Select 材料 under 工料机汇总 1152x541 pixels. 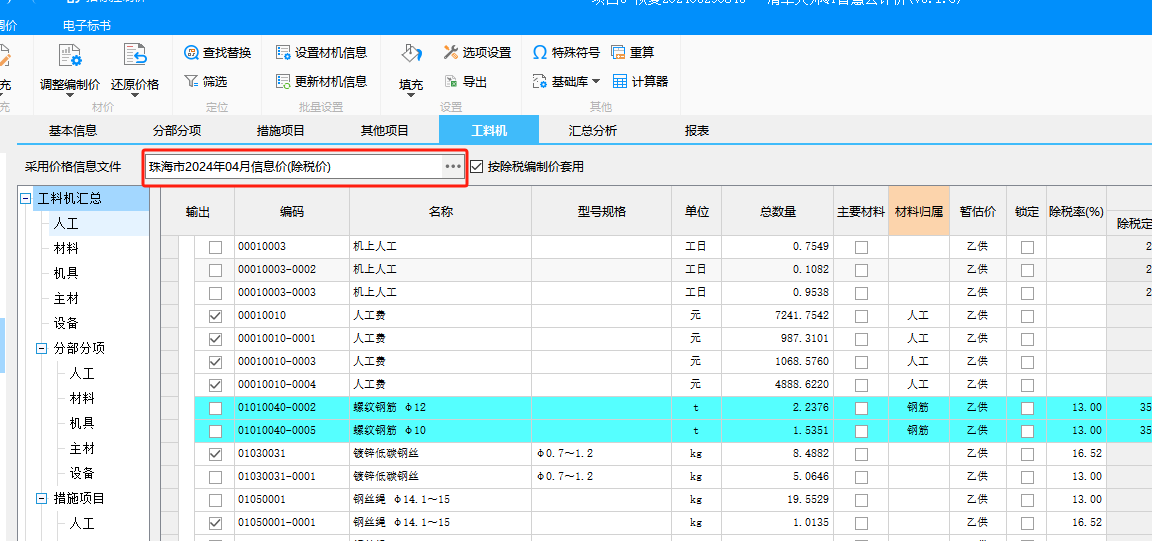[x=66, y=248]
